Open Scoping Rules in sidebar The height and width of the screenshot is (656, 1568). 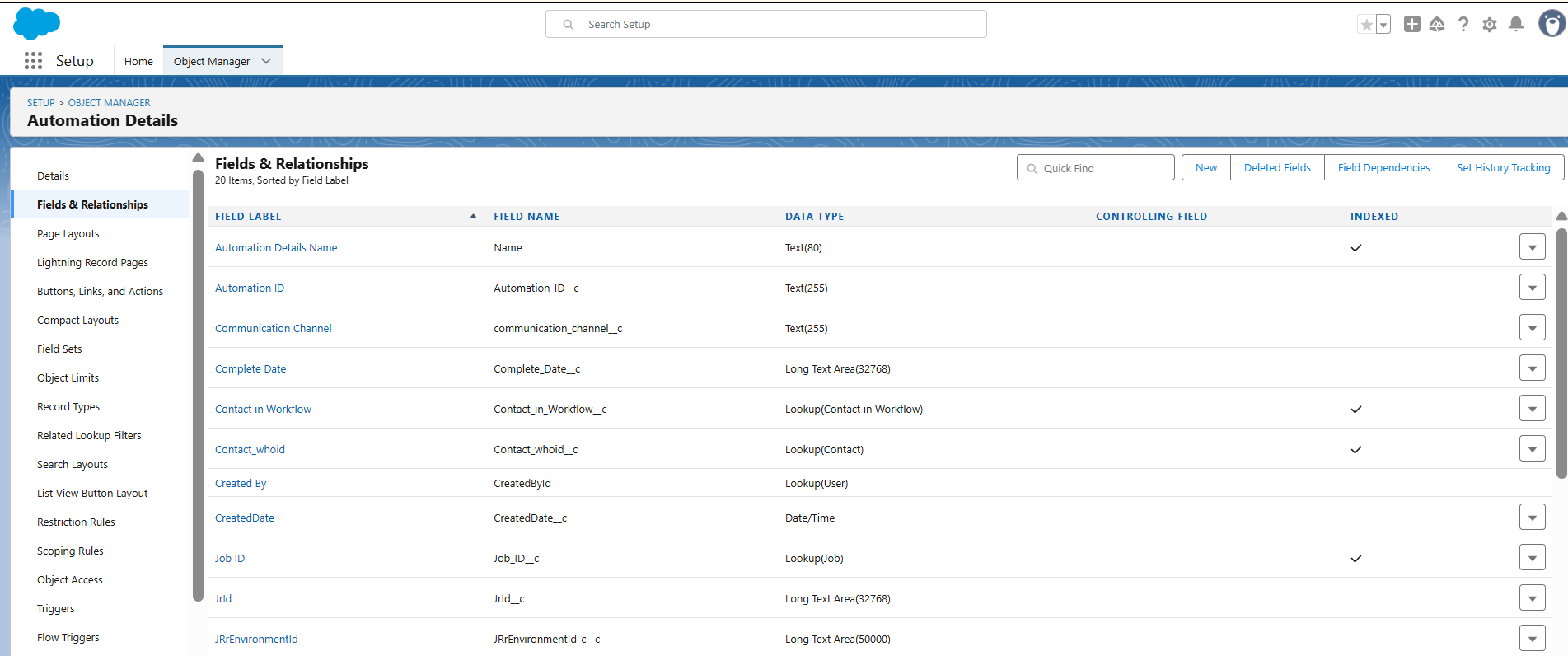70,551
